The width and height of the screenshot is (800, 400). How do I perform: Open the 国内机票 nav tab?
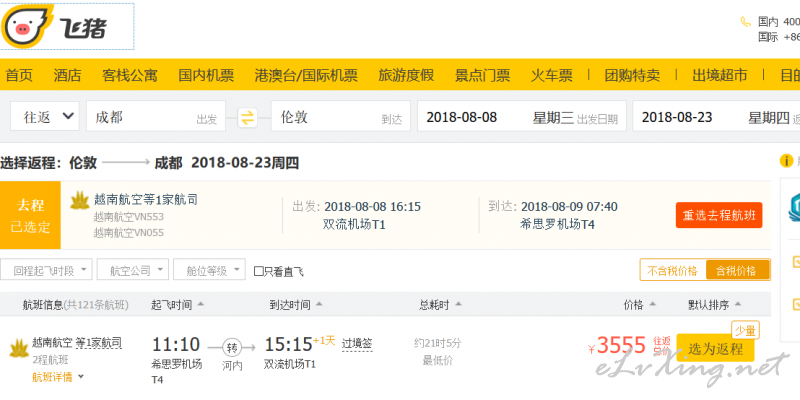click(x=206, y=76)
